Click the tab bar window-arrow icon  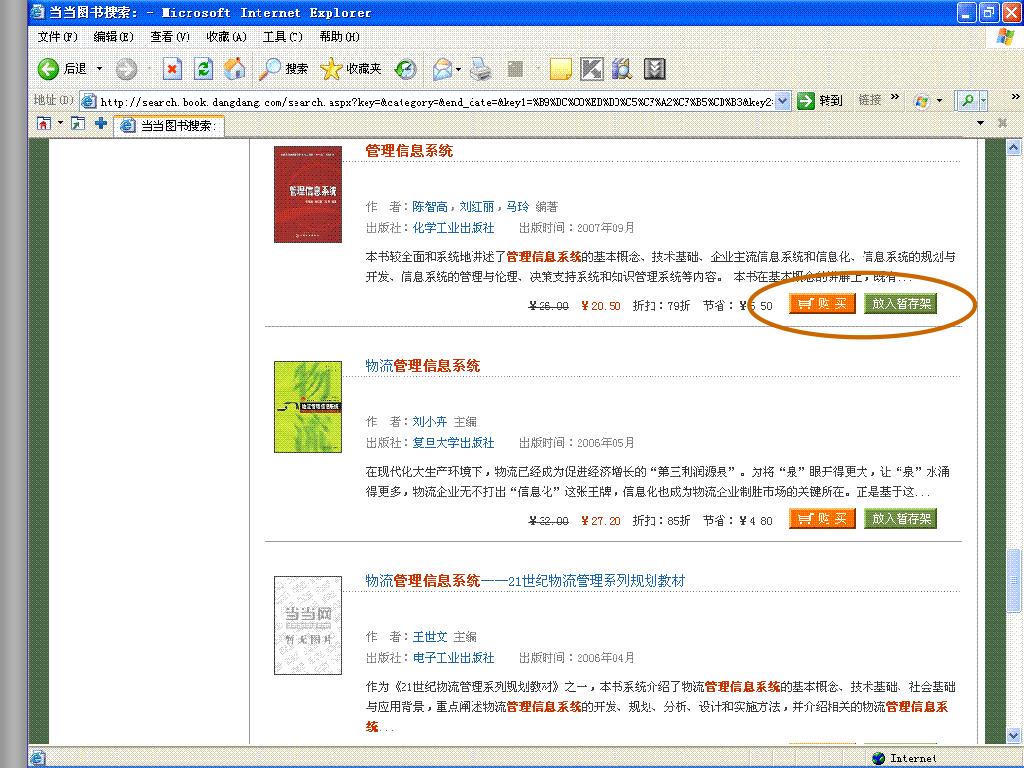click(78, 123)
